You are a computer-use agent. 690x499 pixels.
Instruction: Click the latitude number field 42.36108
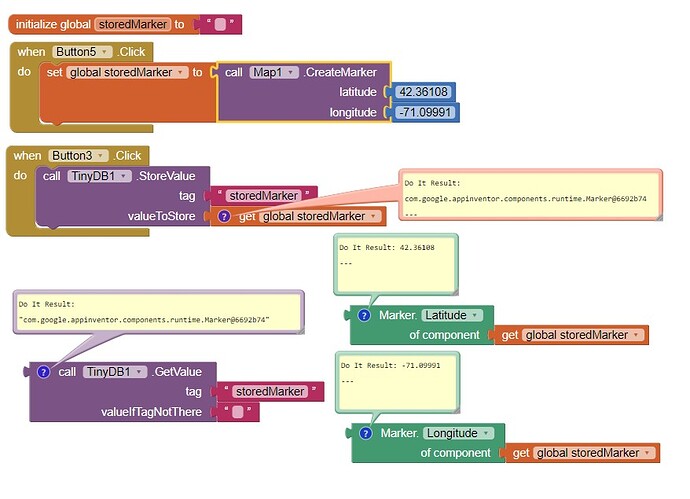(x=423, y=92)
